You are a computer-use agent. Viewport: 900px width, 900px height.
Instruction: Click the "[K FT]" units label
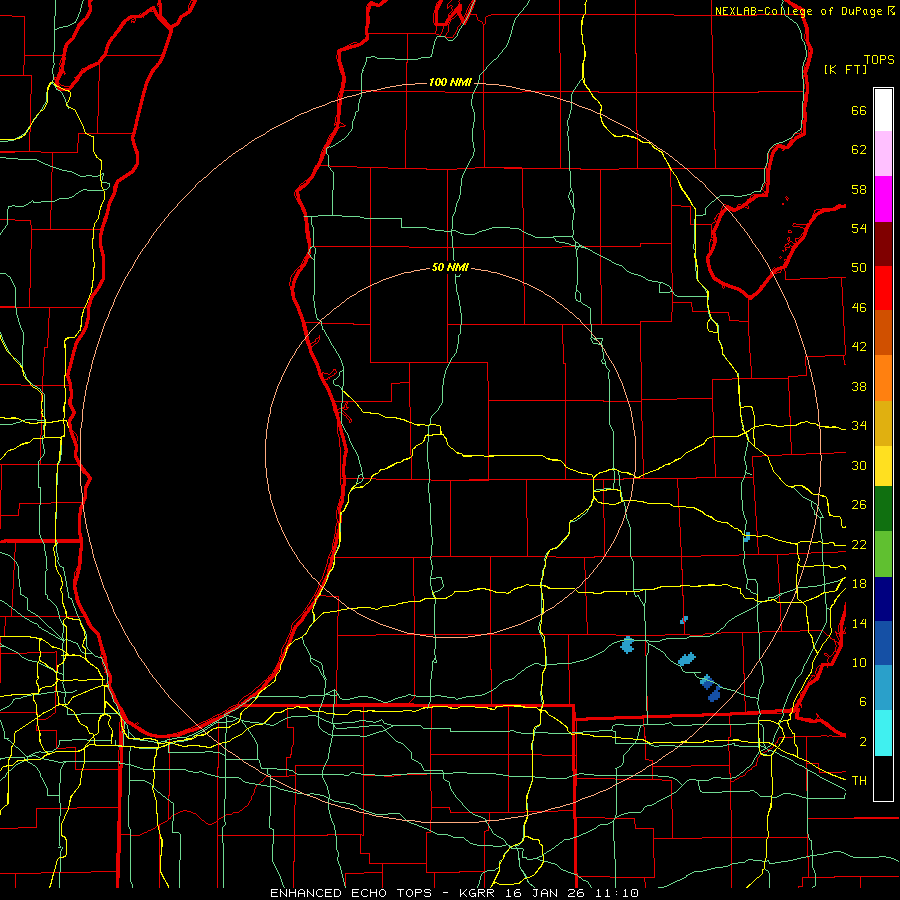845,69
